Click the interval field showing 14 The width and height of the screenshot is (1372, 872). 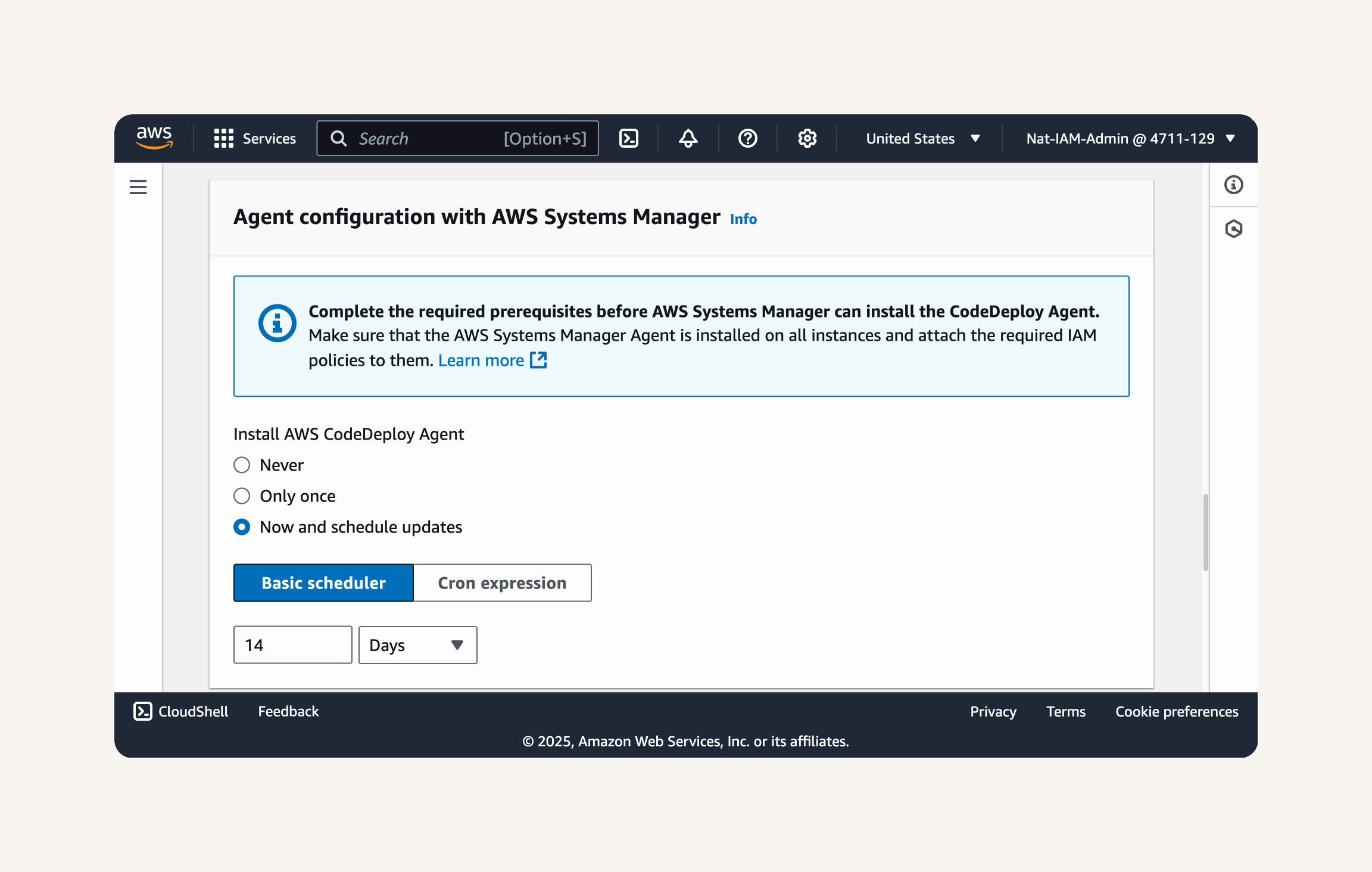click(293, 645)
